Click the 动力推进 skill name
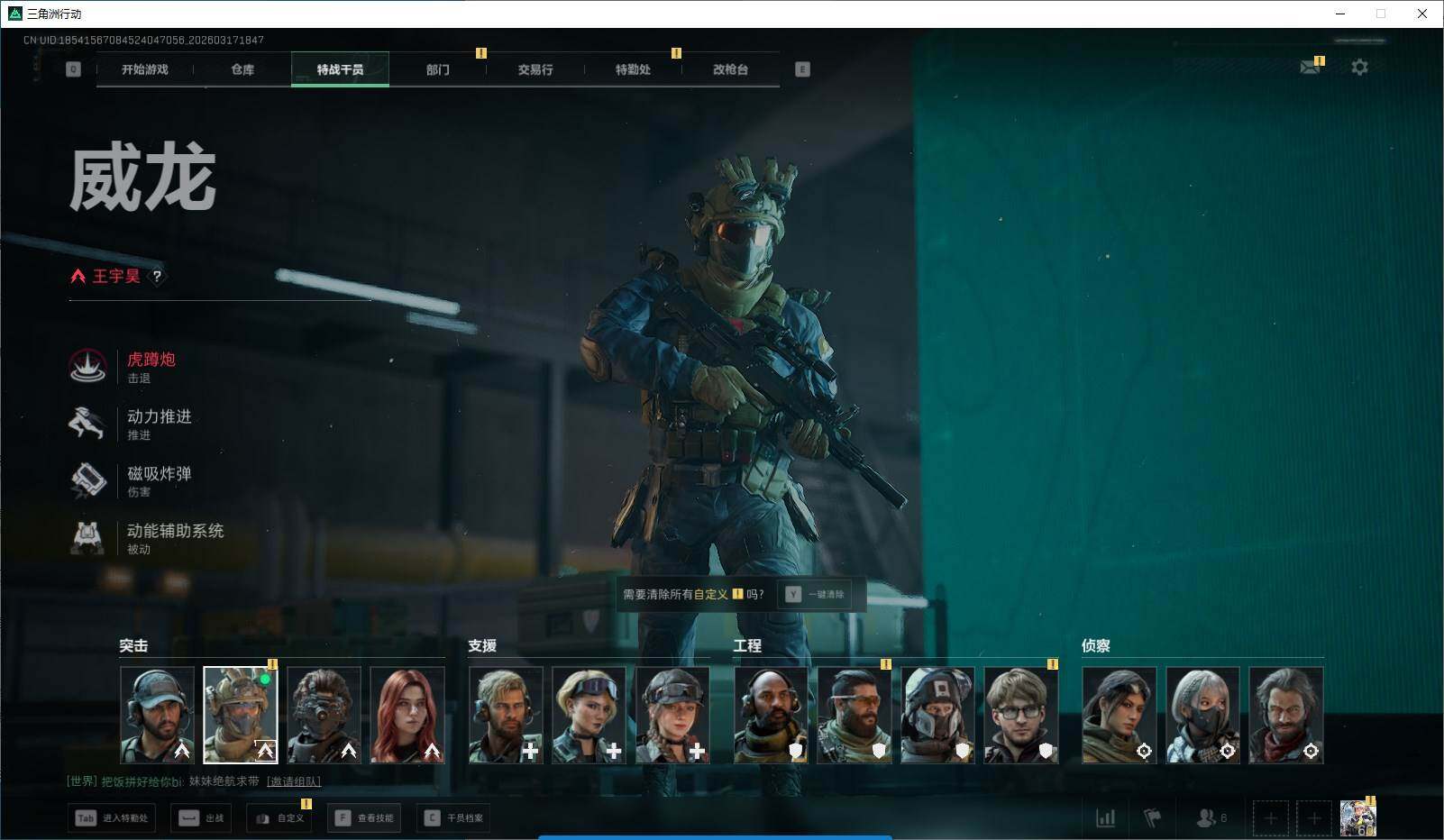This screenshot has width=1444, height=840. pyautogui.click(x=160, y=416)
